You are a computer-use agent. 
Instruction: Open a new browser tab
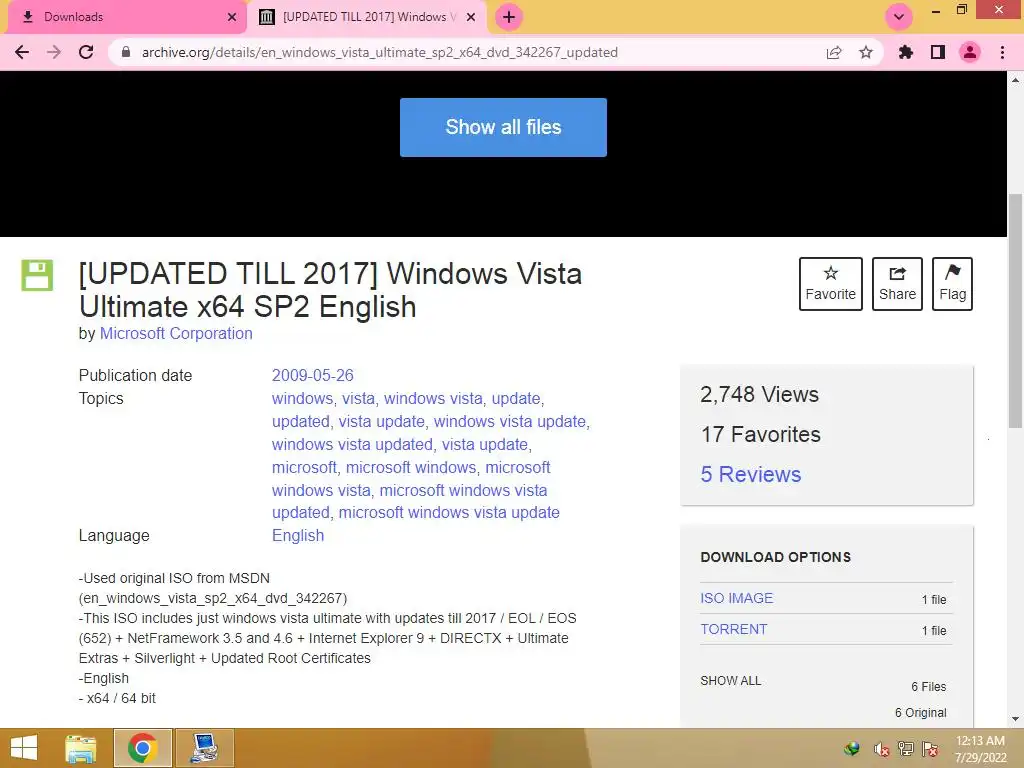click(x=509, y=17)
